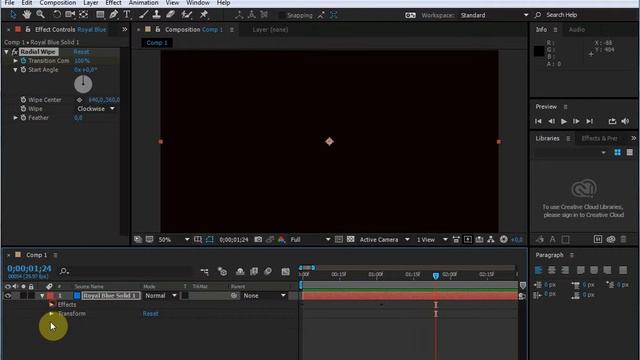
Task: Open the Layer menu
Action: [x=90, y=3]
